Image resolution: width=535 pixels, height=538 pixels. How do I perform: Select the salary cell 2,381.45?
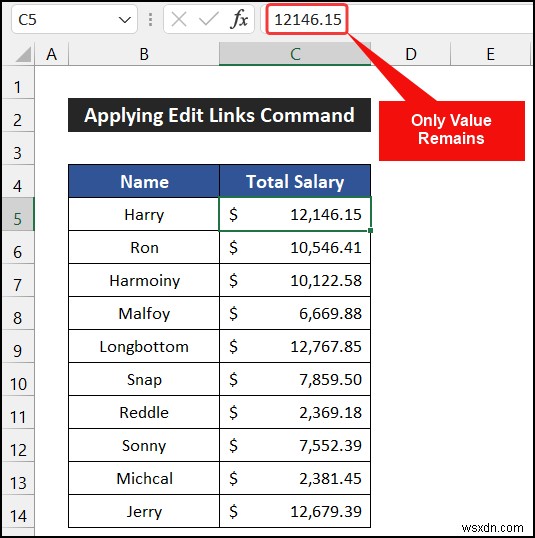click(295, 478)
